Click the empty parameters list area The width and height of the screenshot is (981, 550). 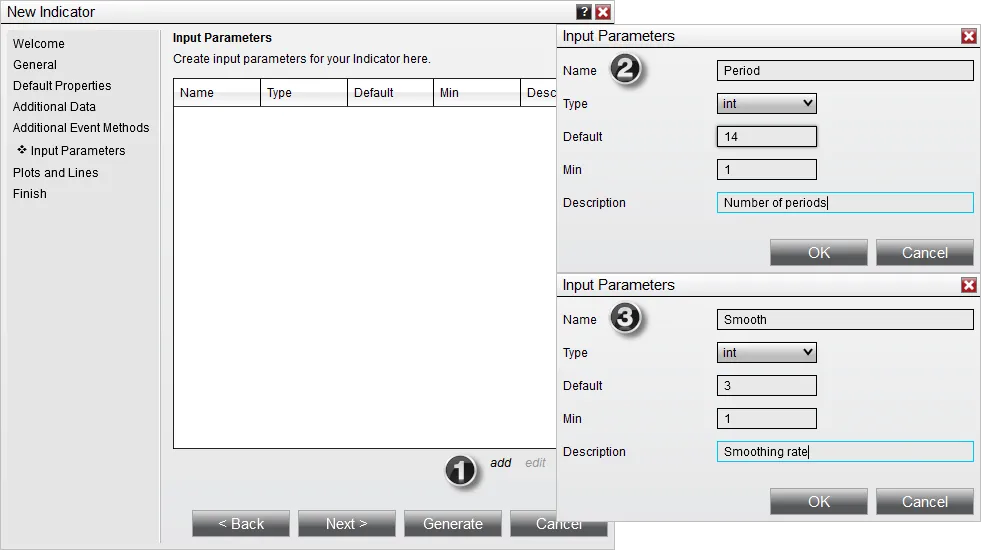click(x=365, y=277)
